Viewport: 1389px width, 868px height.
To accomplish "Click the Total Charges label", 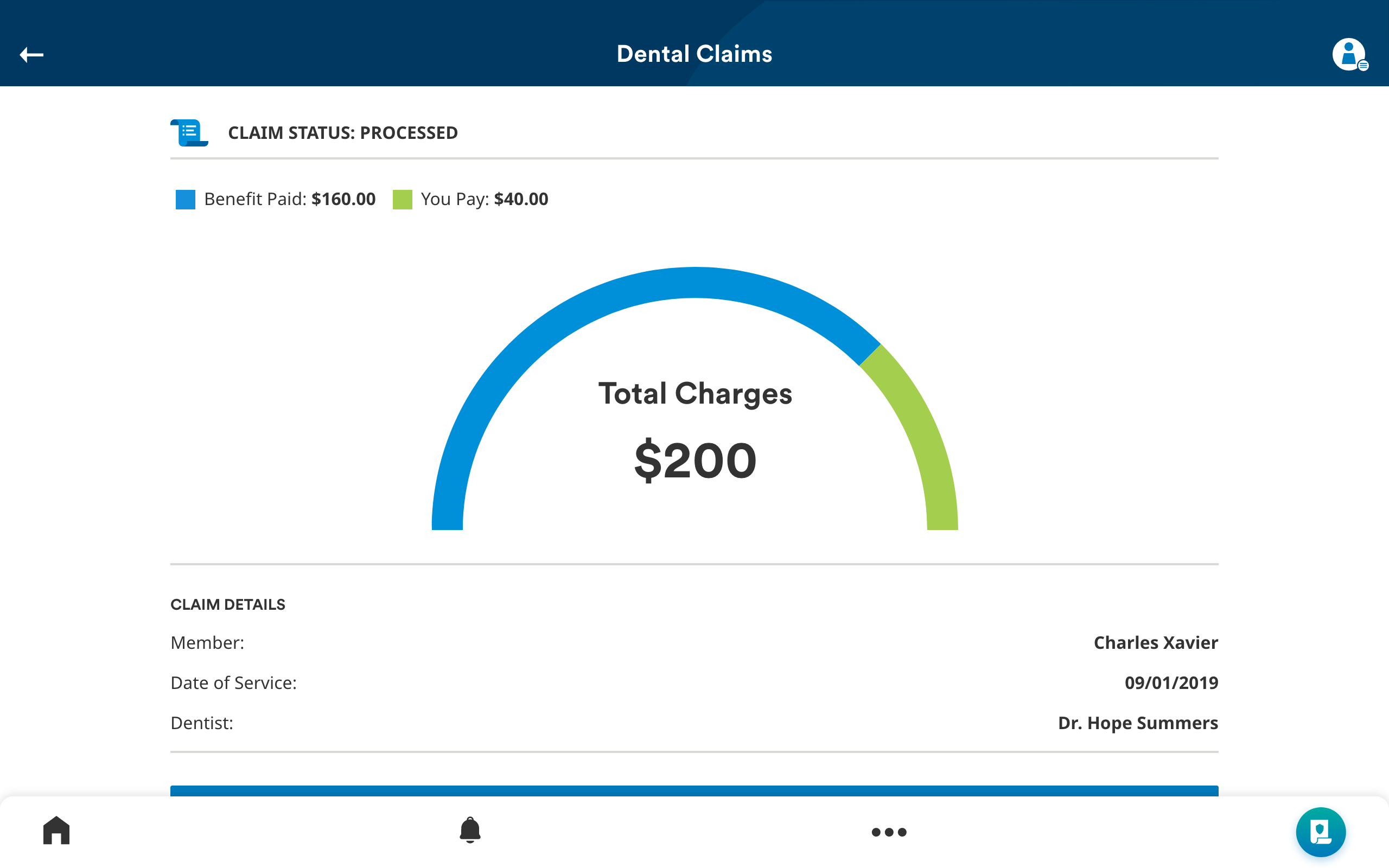I will click(x=695, y=394).
